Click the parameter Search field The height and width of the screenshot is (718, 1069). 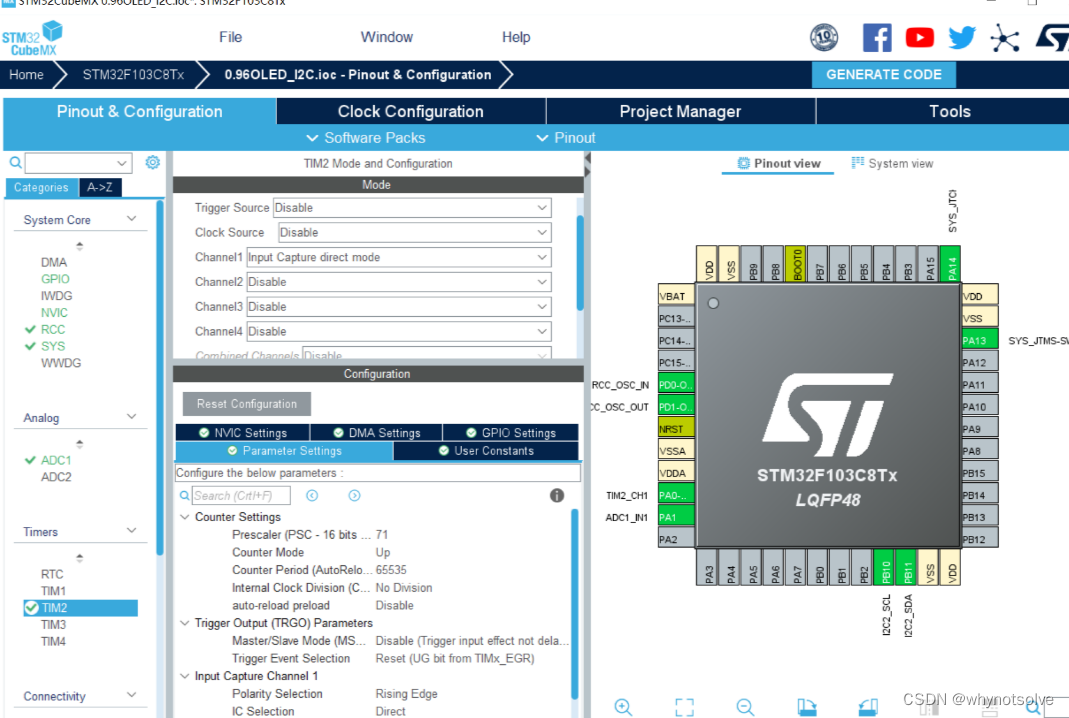pyautogui.click(x=241, y=496)
